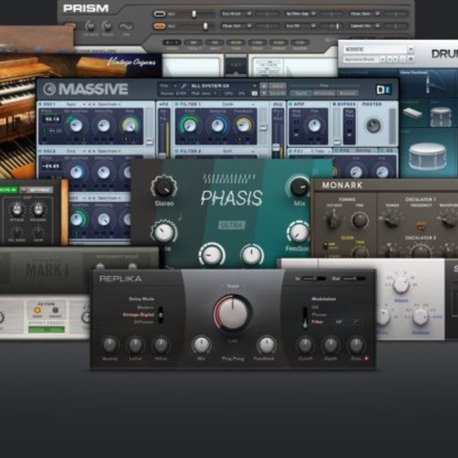Click the Vintage Organs banner image
458x458 pixels.
click(80, 65)
